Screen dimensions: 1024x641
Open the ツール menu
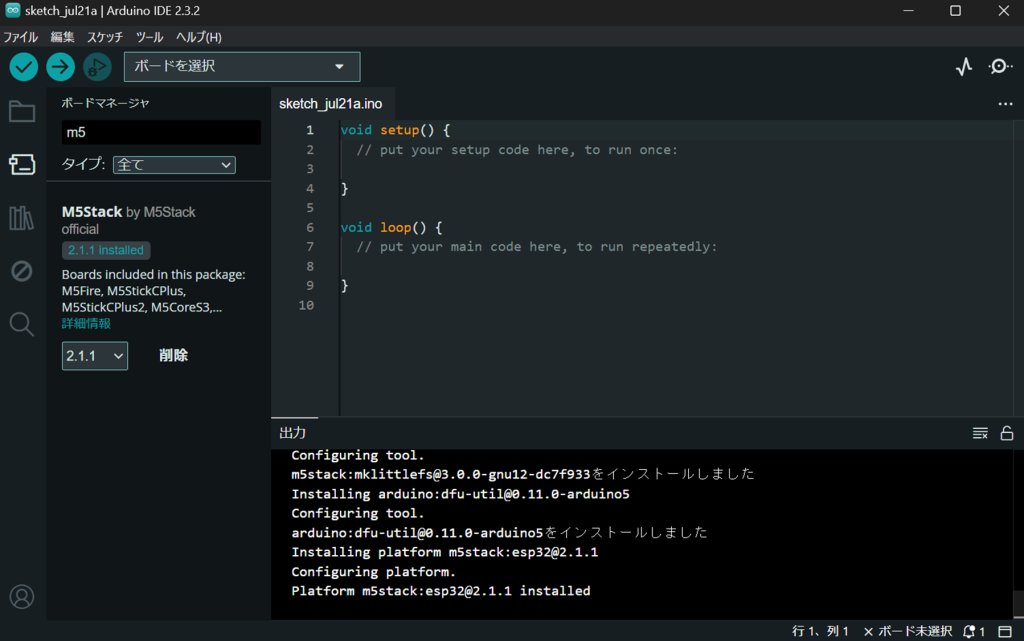click(150, 37)
